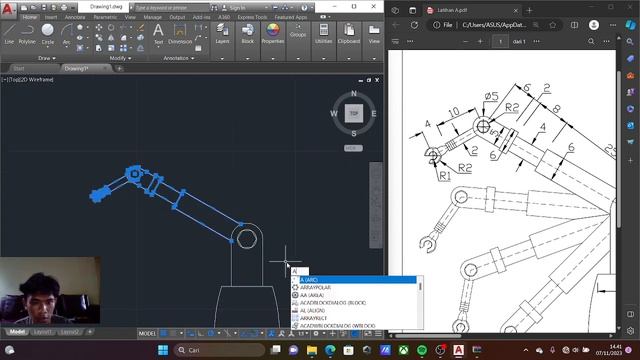Expand the arrow below Layers panel
Screen dimensions: 640x360
click(x=222, y=58)
